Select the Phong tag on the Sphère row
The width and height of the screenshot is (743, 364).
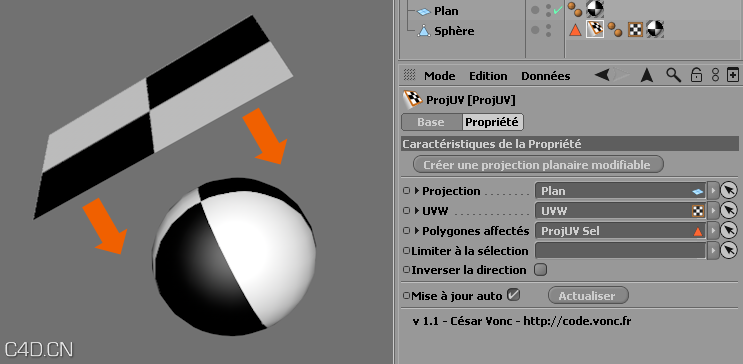[x=615, y=29]
